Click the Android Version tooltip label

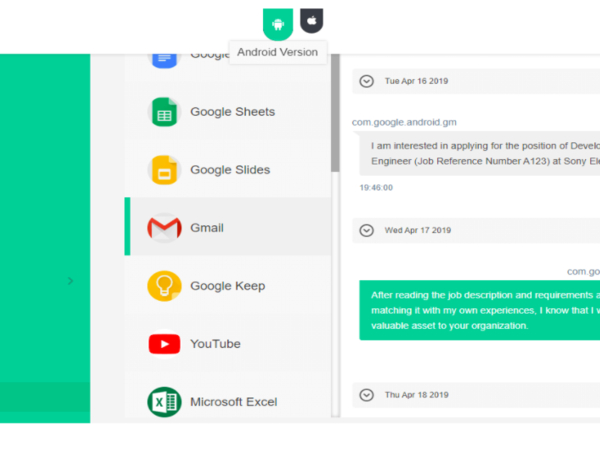click(277, 52)
